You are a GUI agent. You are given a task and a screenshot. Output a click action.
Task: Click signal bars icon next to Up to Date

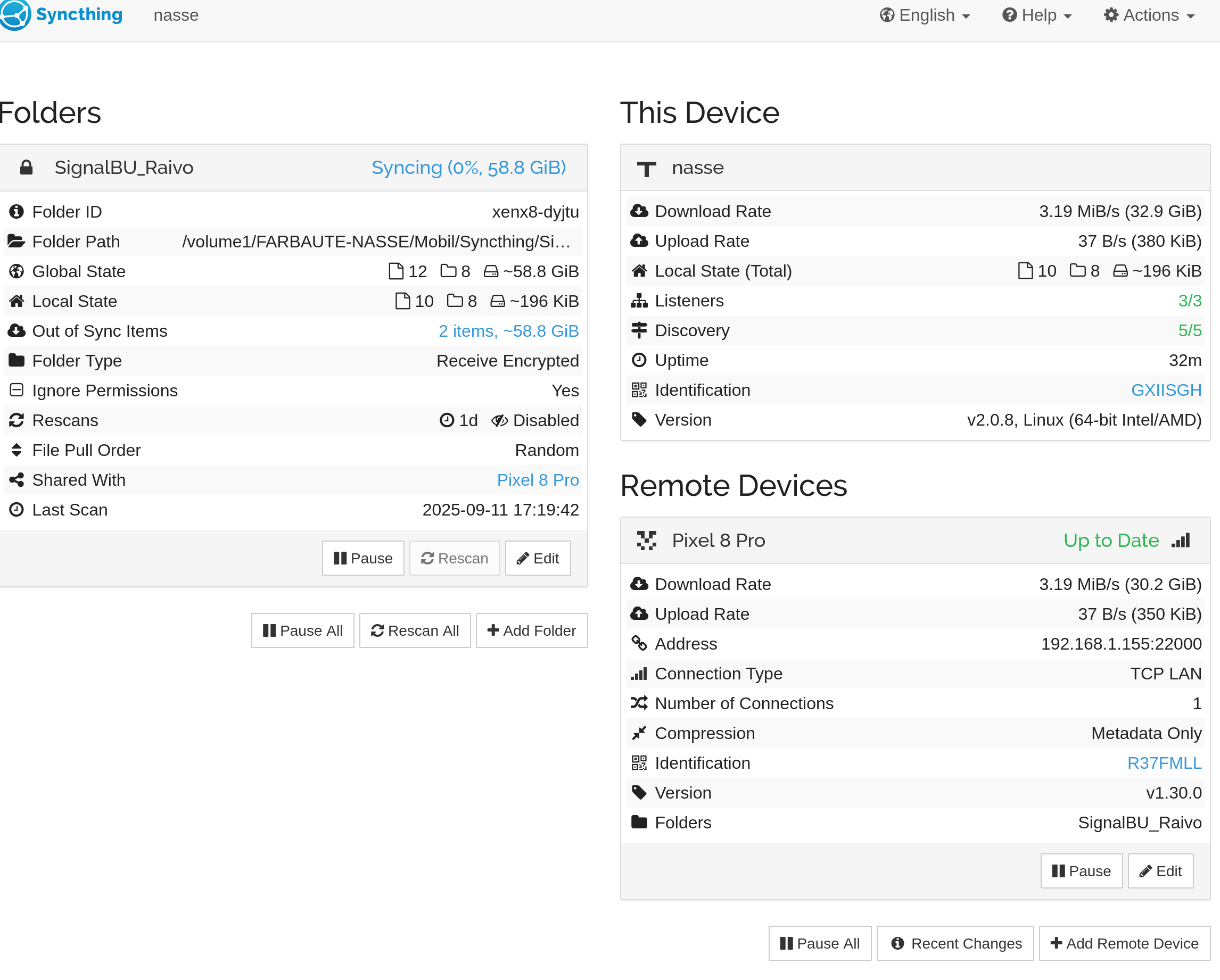coord(1181,540)
